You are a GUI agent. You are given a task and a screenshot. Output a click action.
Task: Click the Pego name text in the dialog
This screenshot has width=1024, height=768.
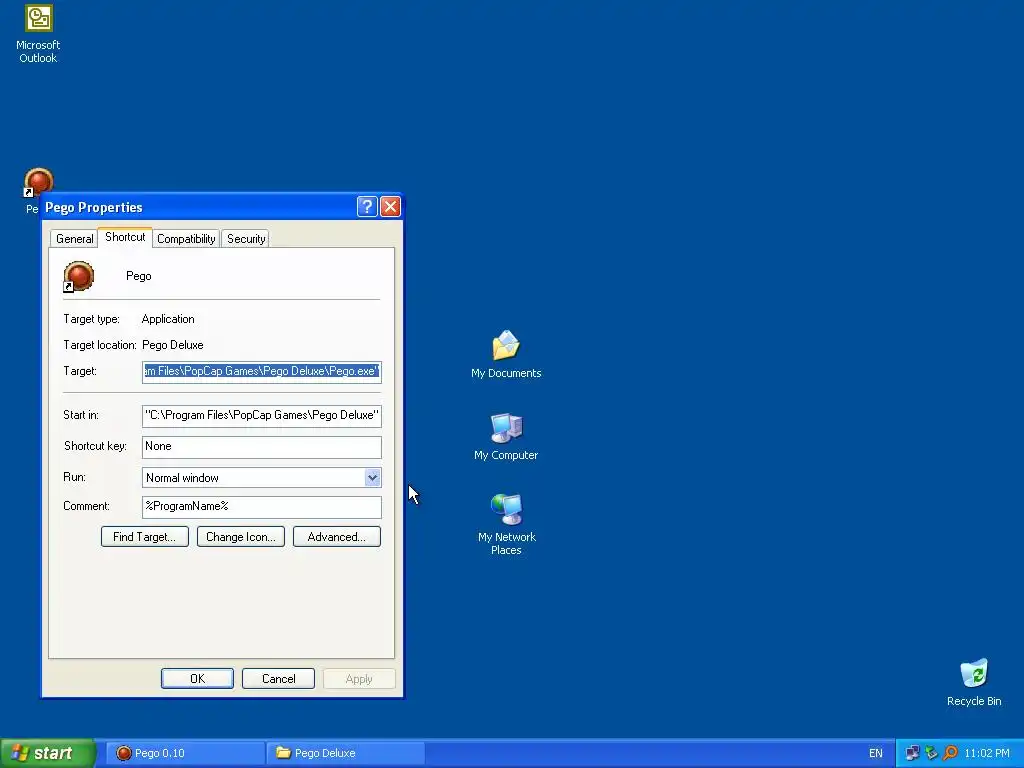[138, 276]
